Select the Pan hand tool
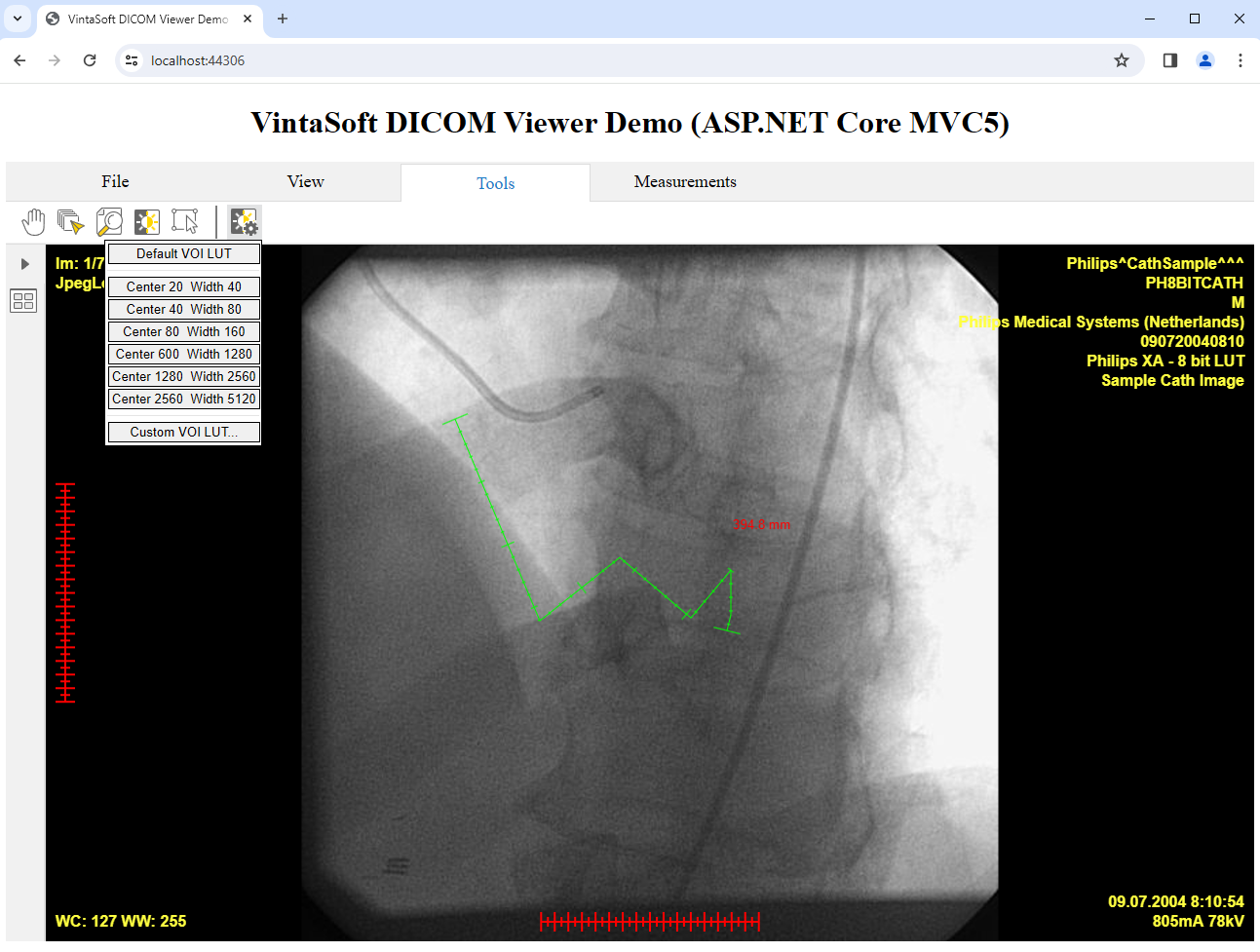 coord(33,222)
